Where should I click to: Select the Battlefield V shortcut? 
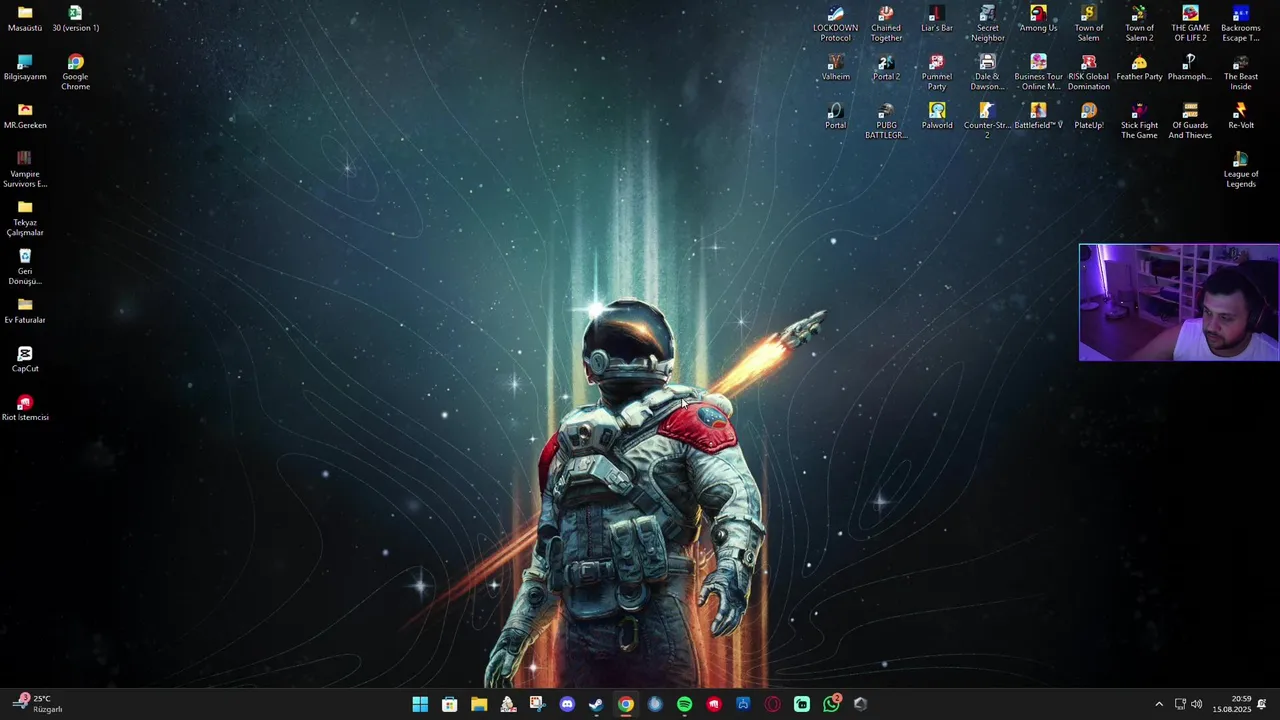[x=1038, y=116]
